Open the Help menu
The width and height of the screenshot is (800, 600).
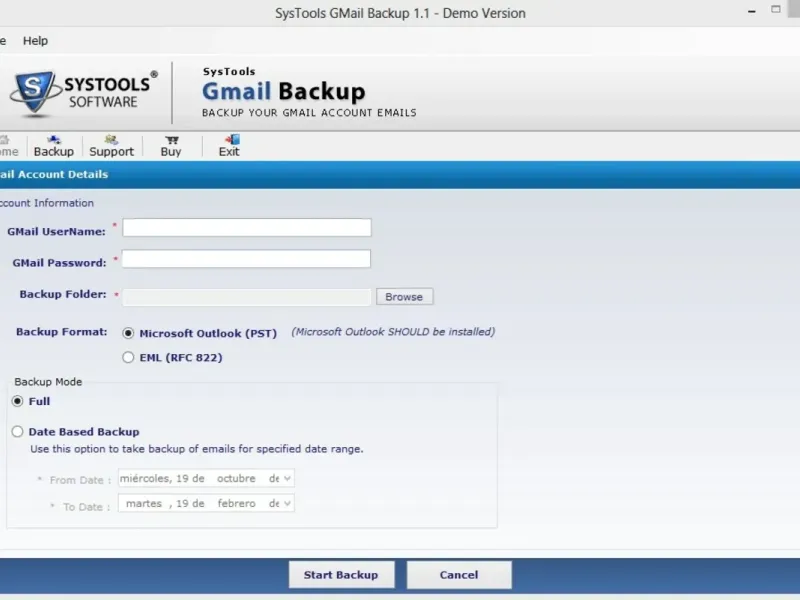pos(35,41)
